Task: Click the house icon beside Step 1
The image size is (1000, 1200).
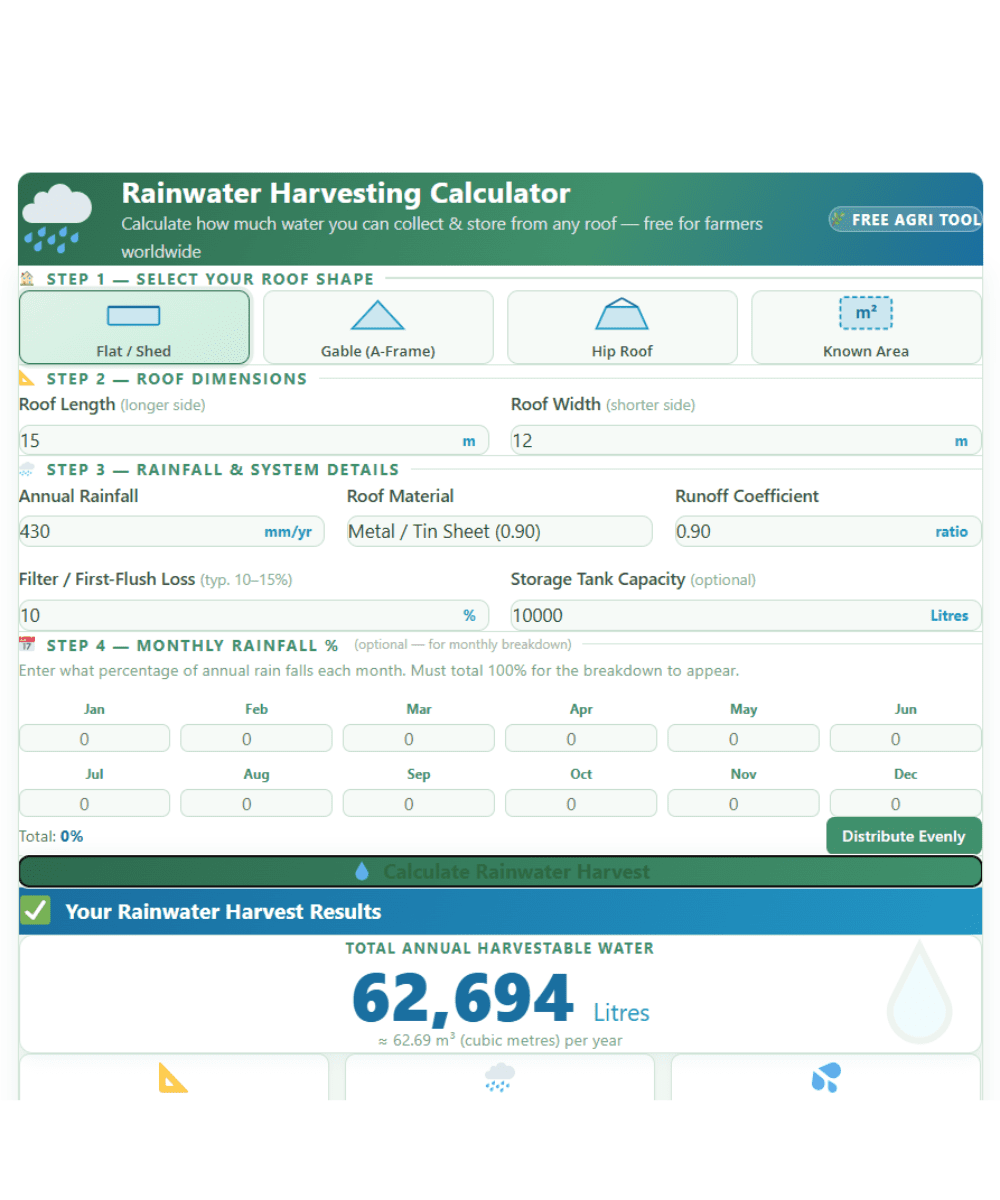Action: (x=27, y=279)
